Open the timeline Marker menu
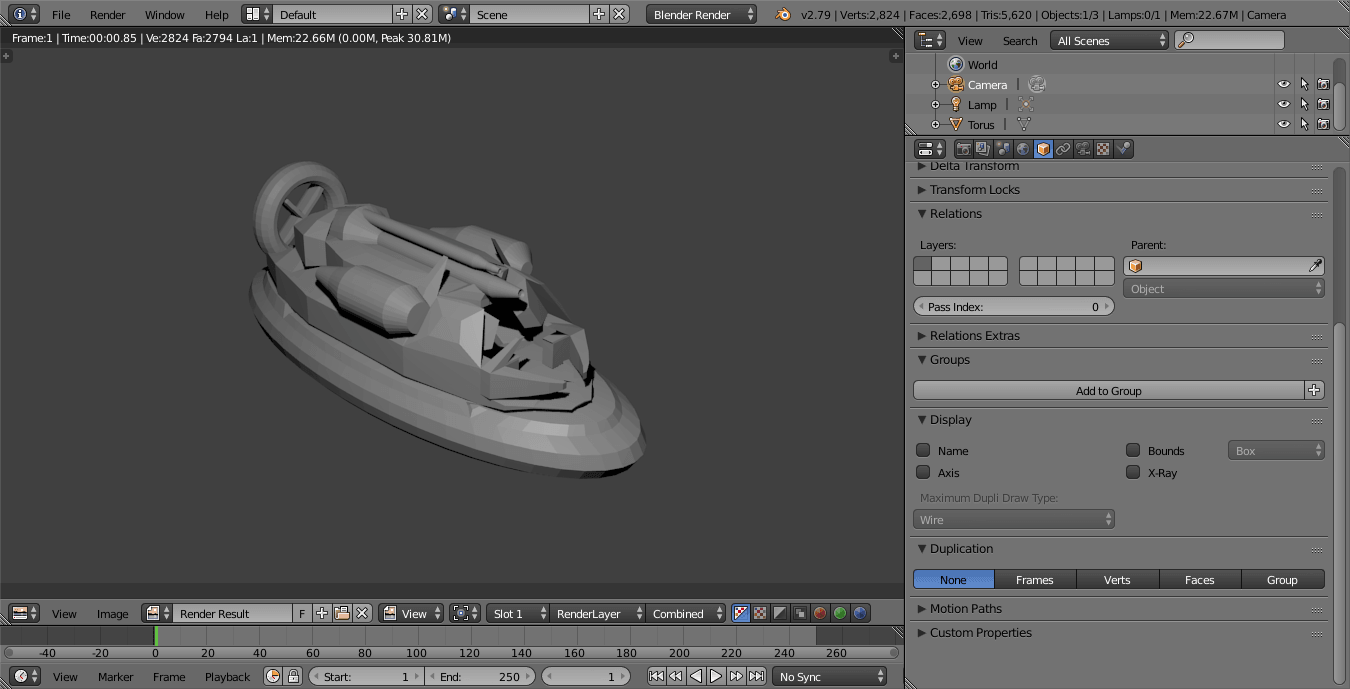1350x689 pixels. tap(115, 677)
